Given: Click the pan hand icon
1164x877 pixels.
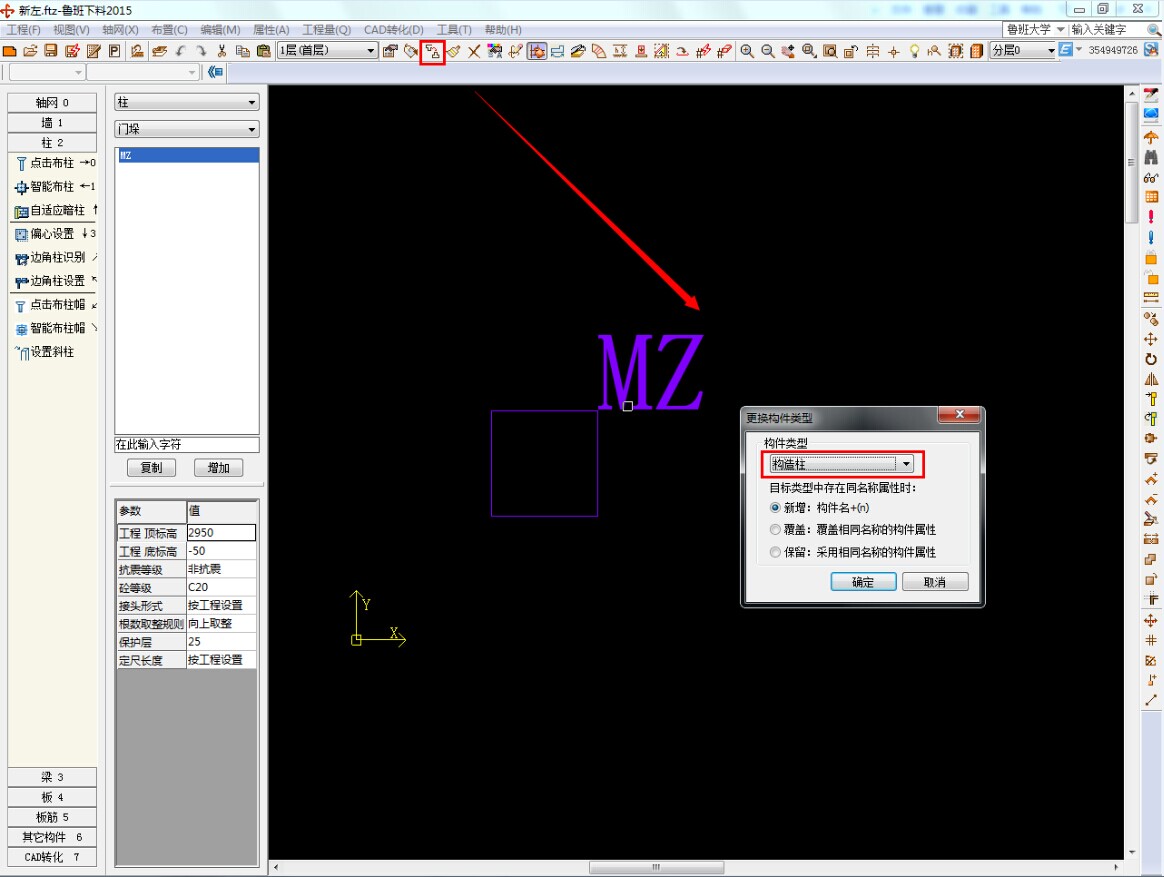Looking at the screenshot, I should coord(788,51).
